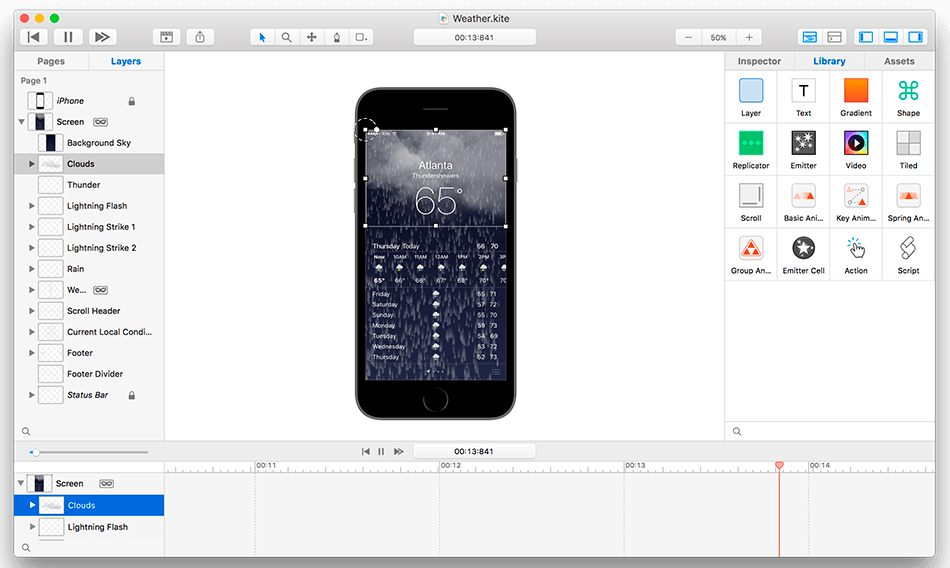Viewport: 950px width, 568px height.
Task: Select the arrow pointer tool
Action: (x=262, y=38)
